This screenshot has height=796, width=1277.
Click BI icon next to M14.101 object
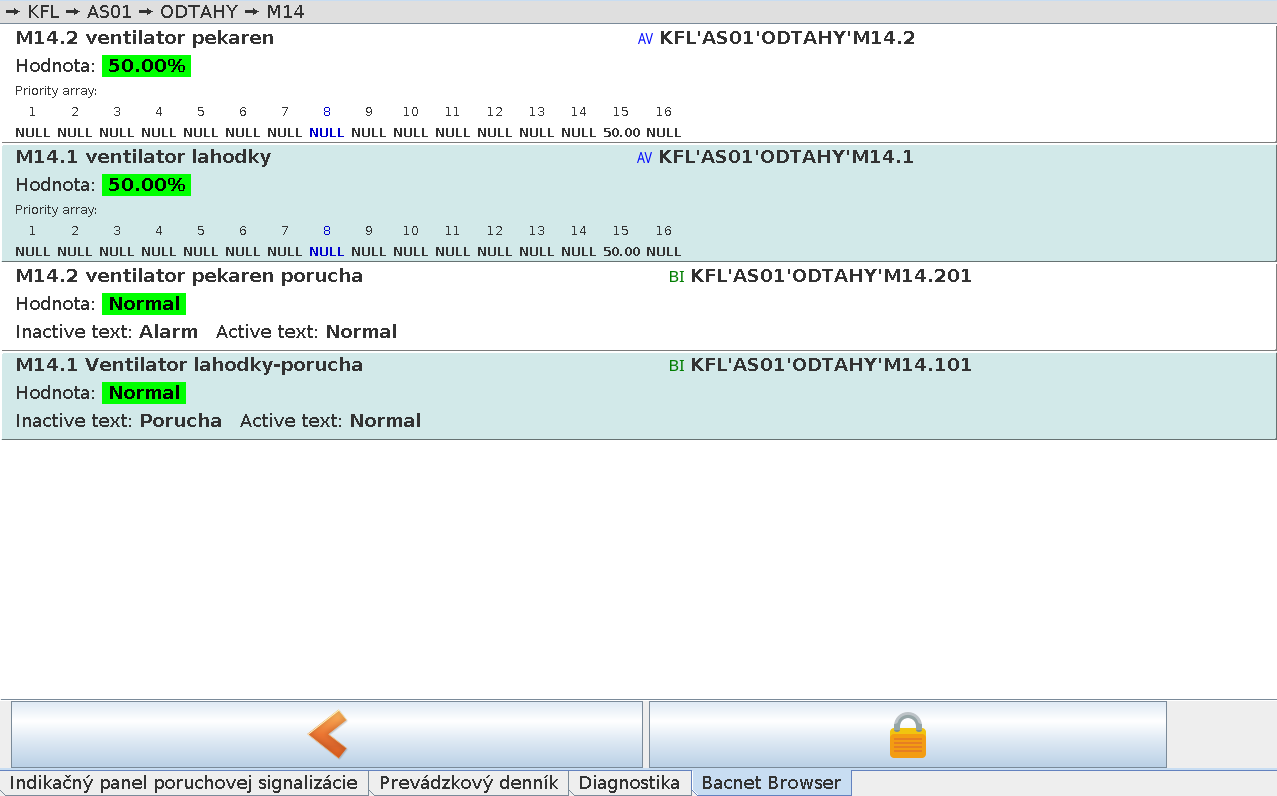click(x=676, y=366)
